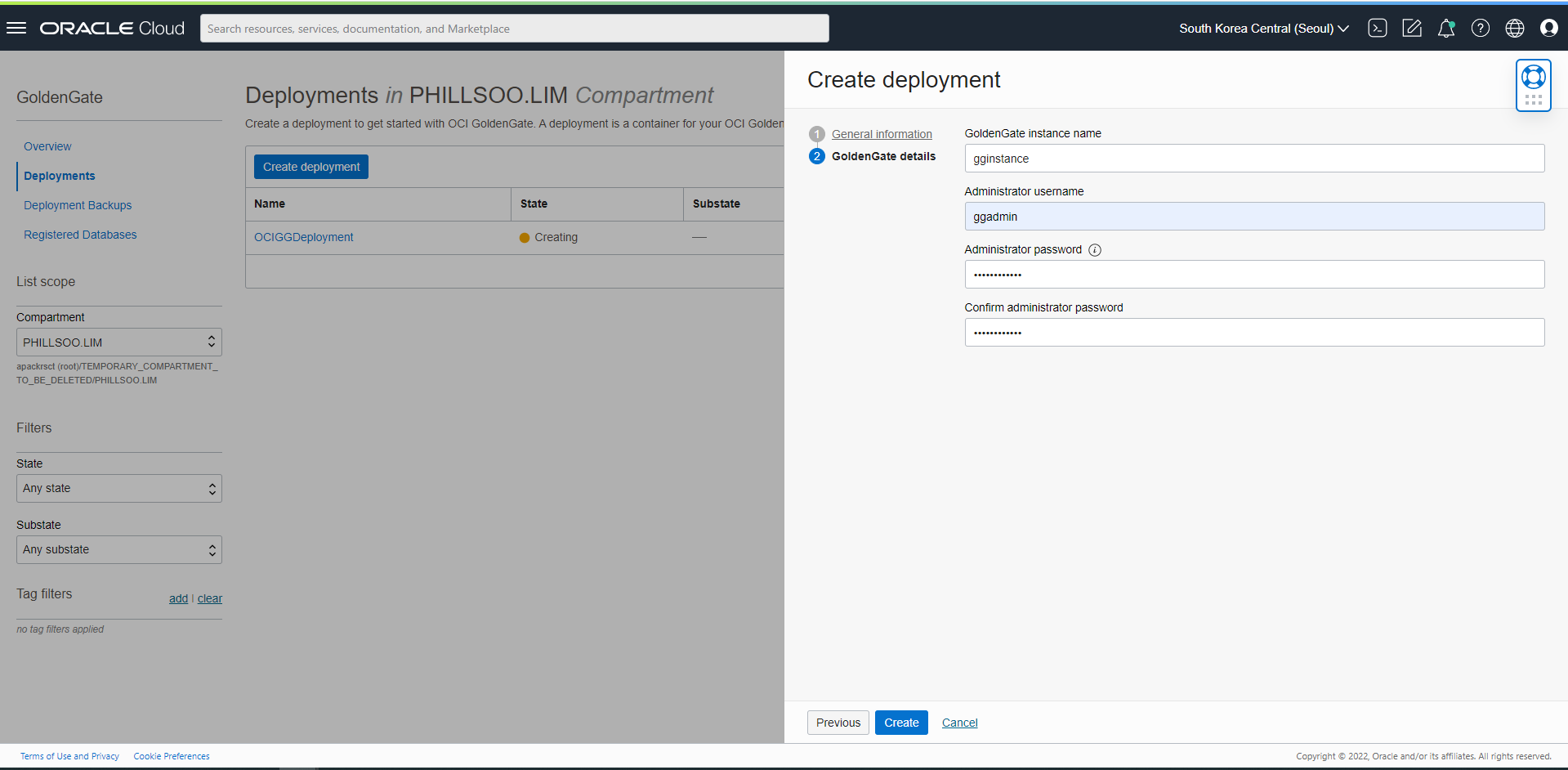
Task: Click the blue Create button
Action: 901,723
